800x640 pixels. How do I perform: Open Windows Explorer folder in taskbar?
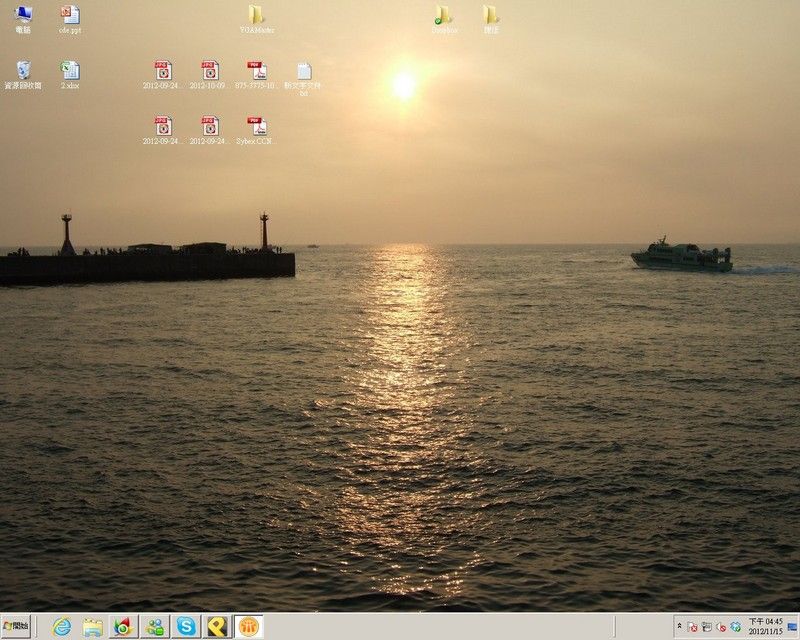(93, 627)
